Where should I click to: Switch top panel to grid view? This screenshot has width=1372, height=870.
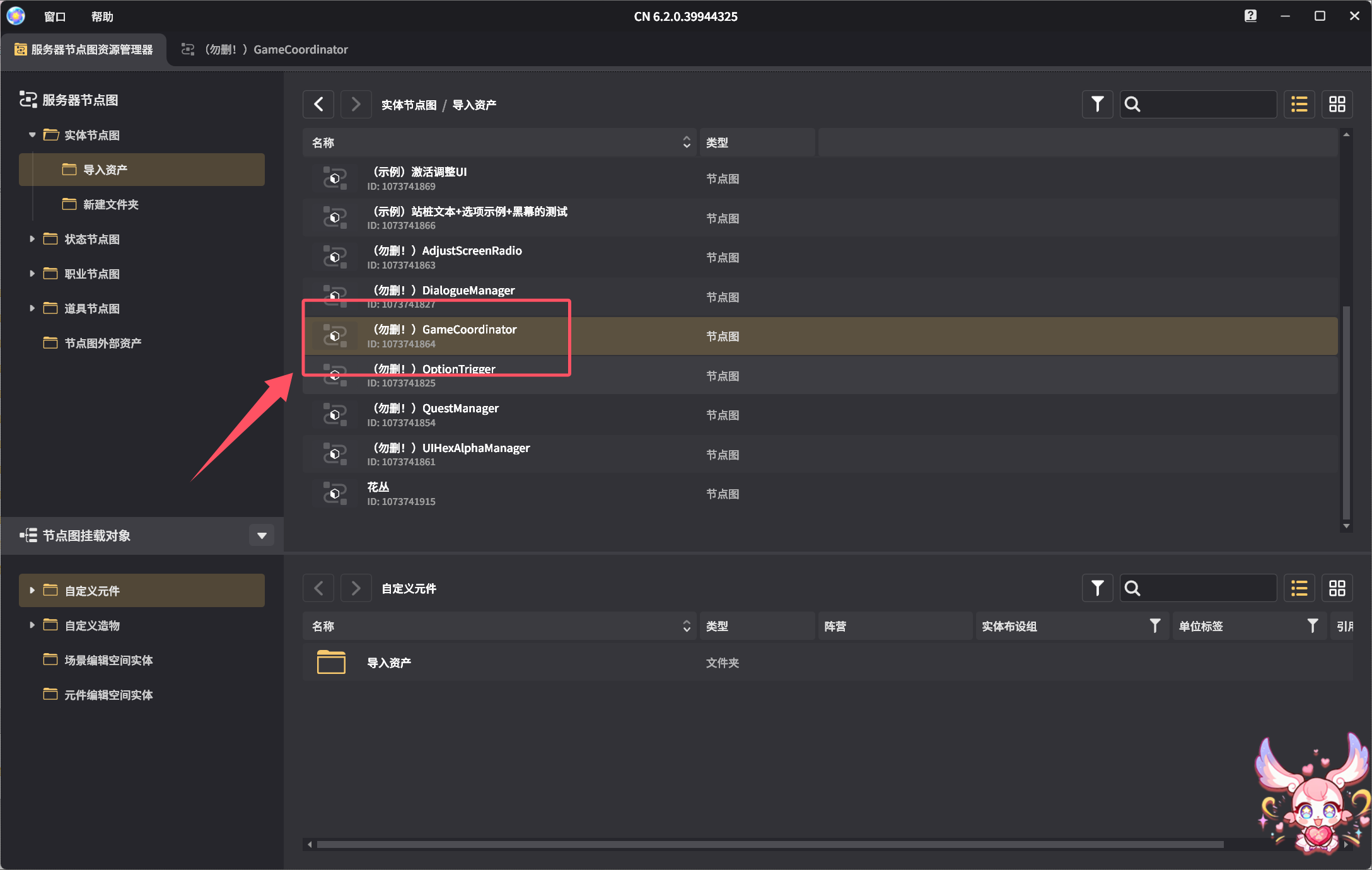pos(1337,104)
